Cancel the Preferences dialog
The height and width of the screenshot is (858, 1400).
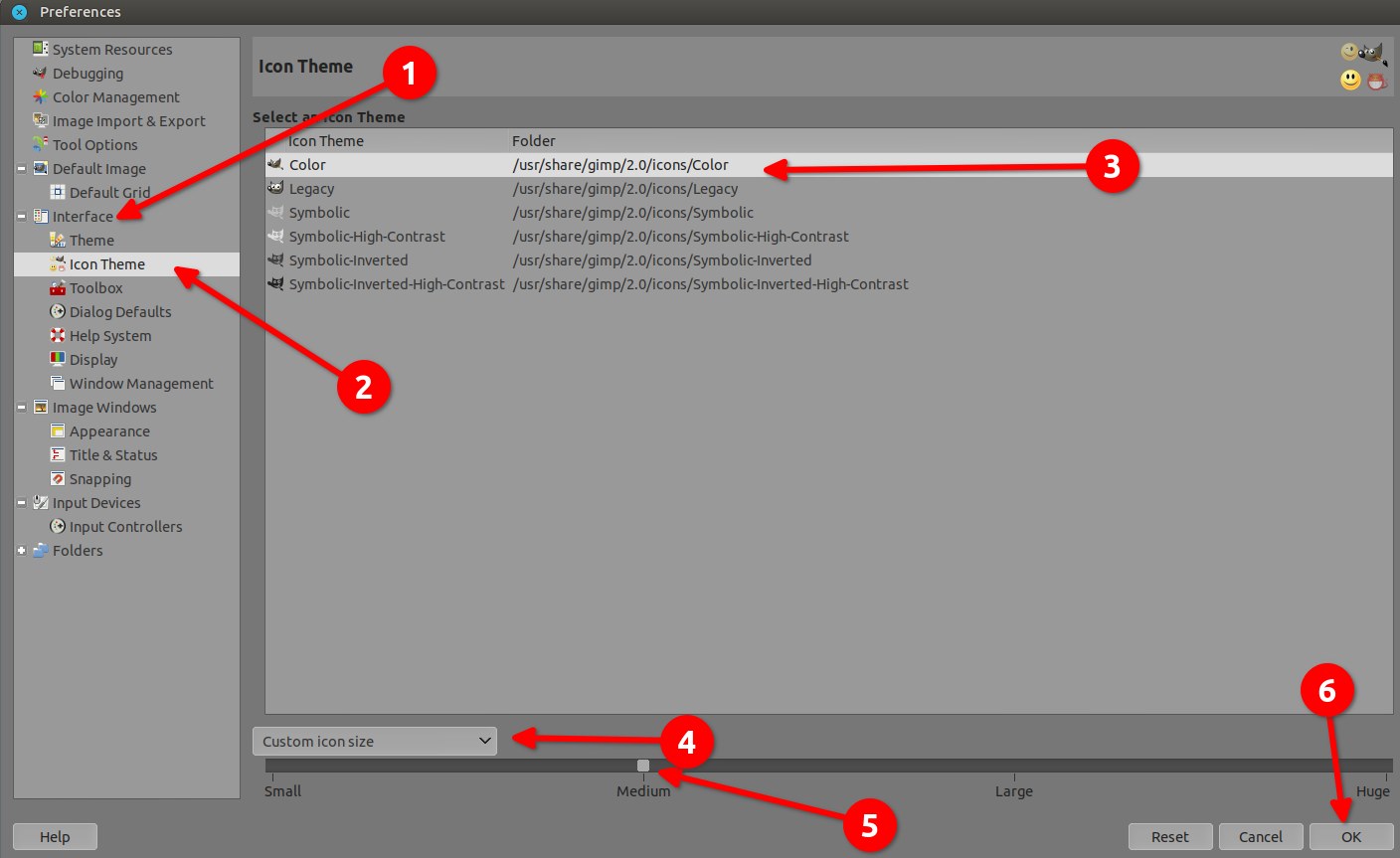click(1261, 837)
